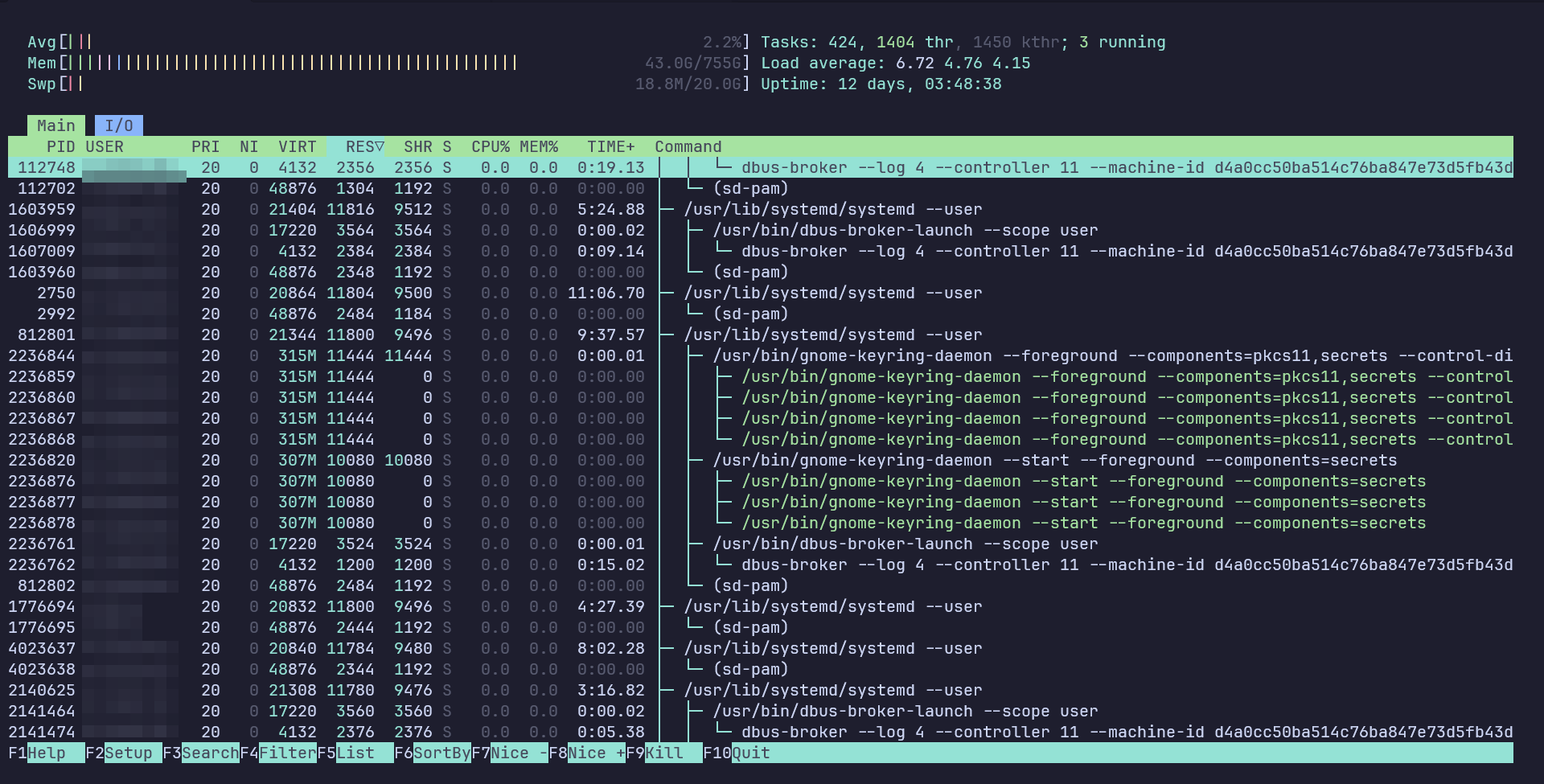Activate F3 Search
Screen dimensions: 1544x784
point(201,753)
